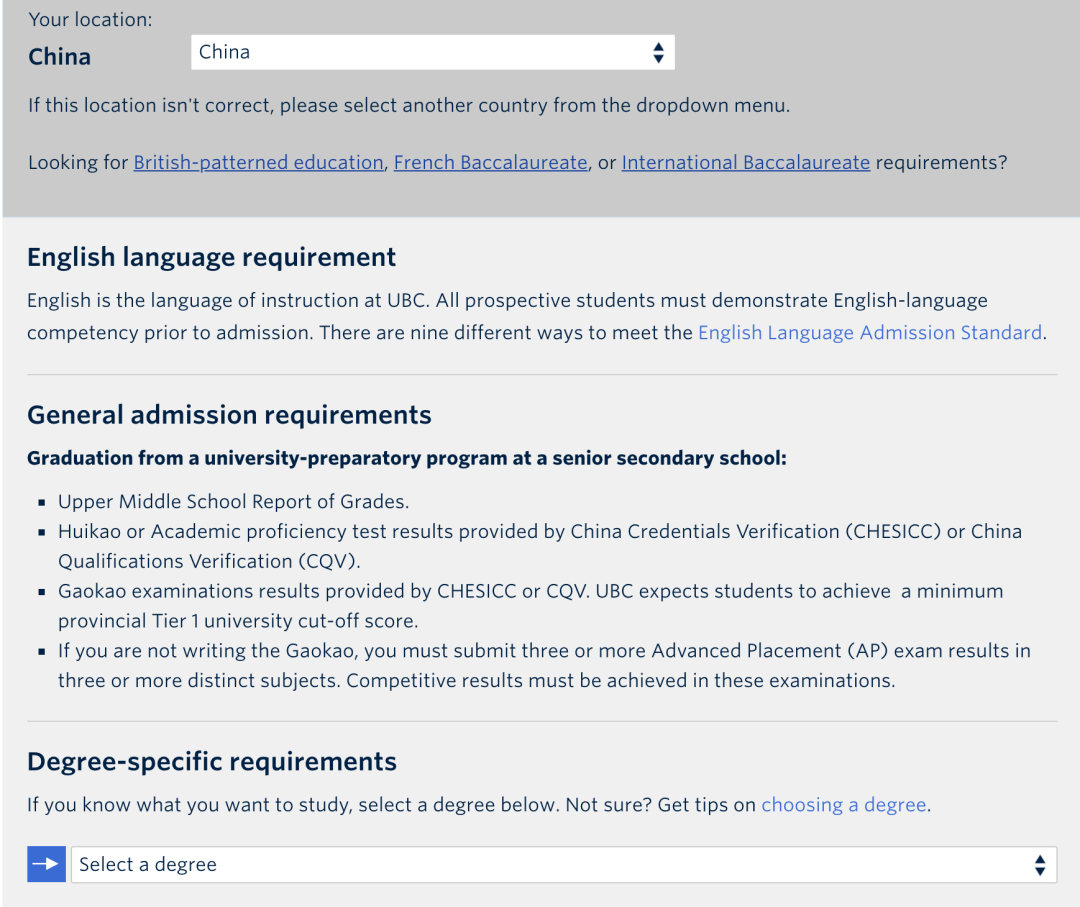This screenshot has width=1080, height=907.
Task: Click the 'Degree-specific requirements' heading
Action: pyautogui.click(x=211, y=762)
